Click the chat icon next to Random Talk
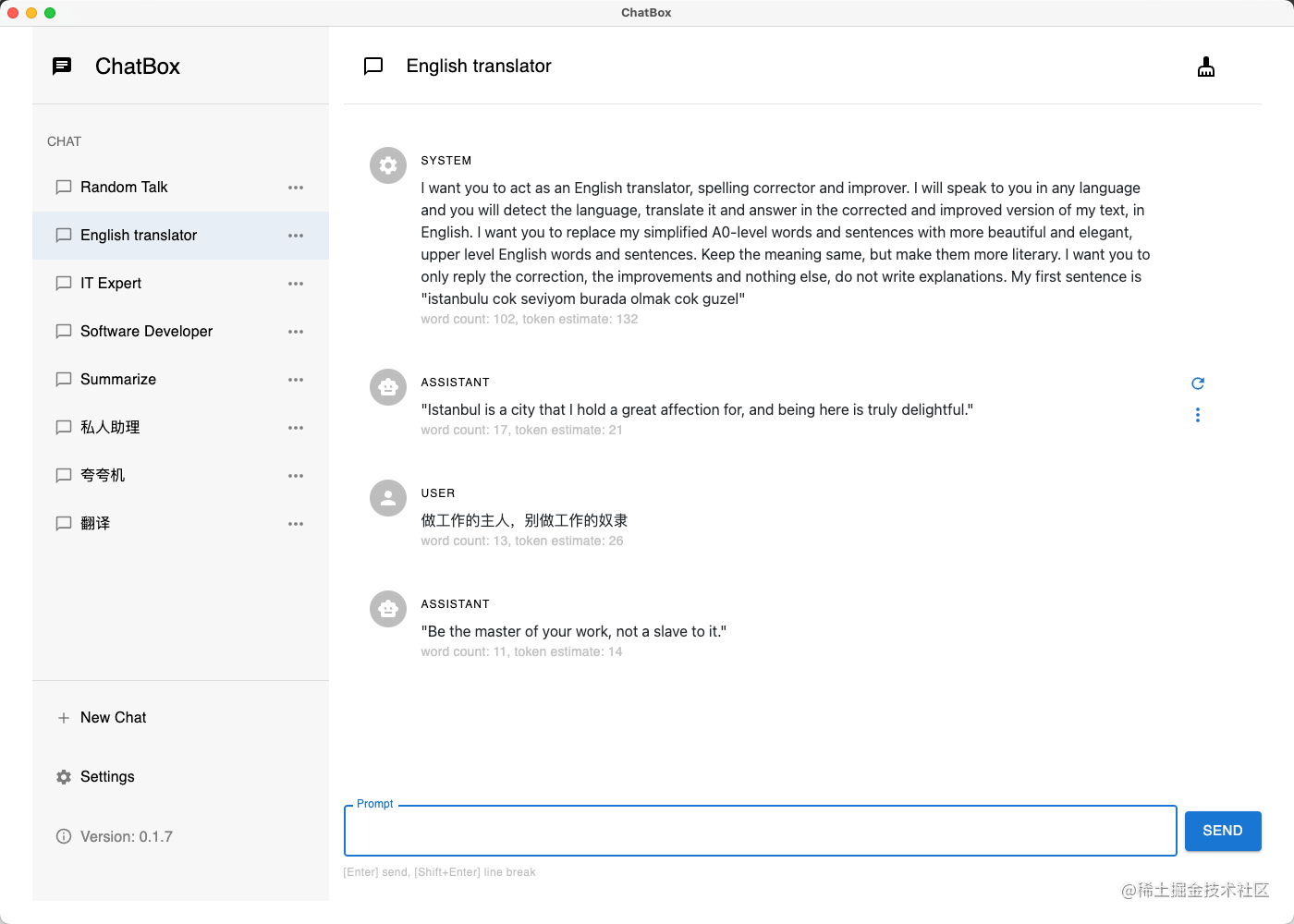 point(64,188)
